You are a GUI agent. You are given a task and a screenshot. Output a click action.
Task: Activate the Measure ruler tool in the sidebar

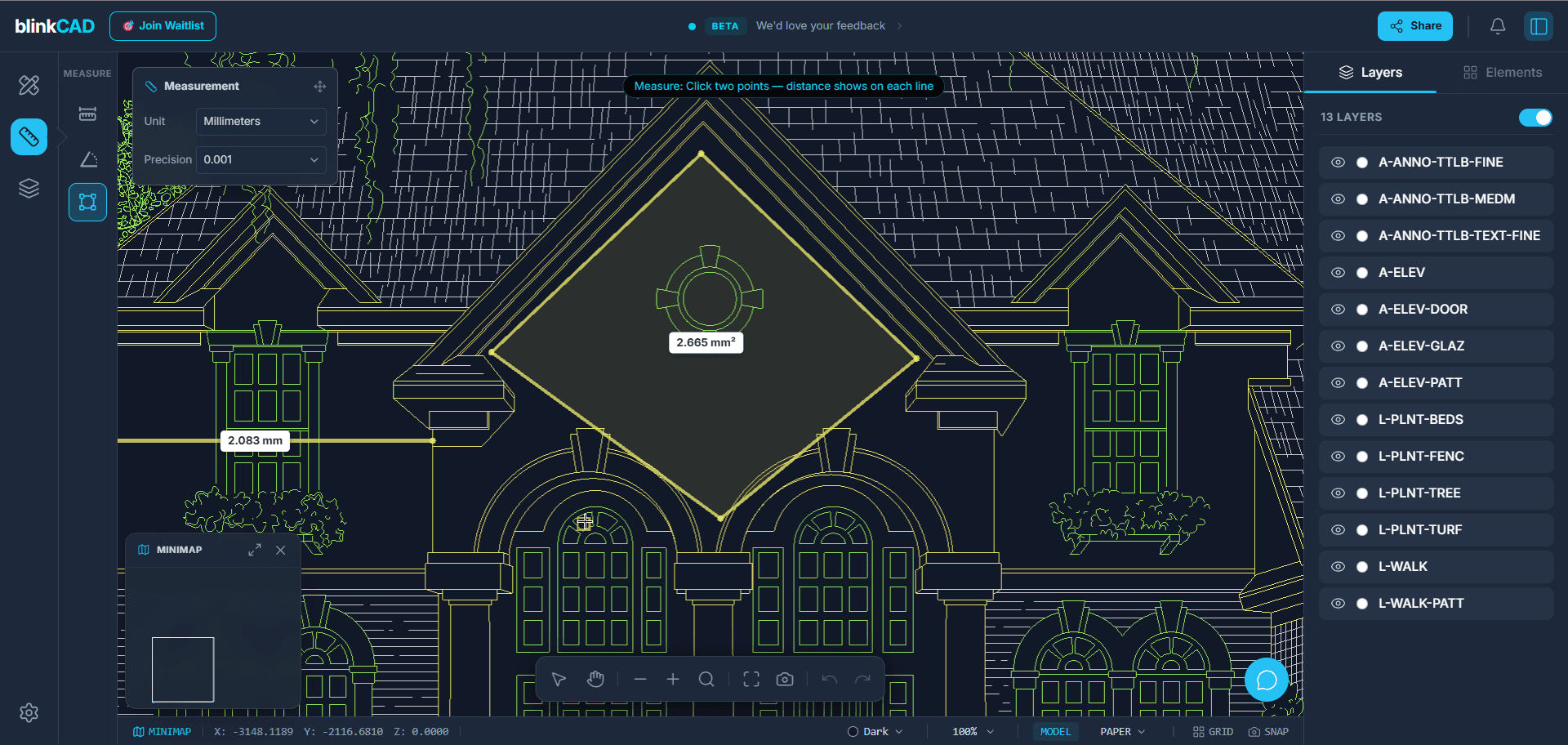coord(29,136)
